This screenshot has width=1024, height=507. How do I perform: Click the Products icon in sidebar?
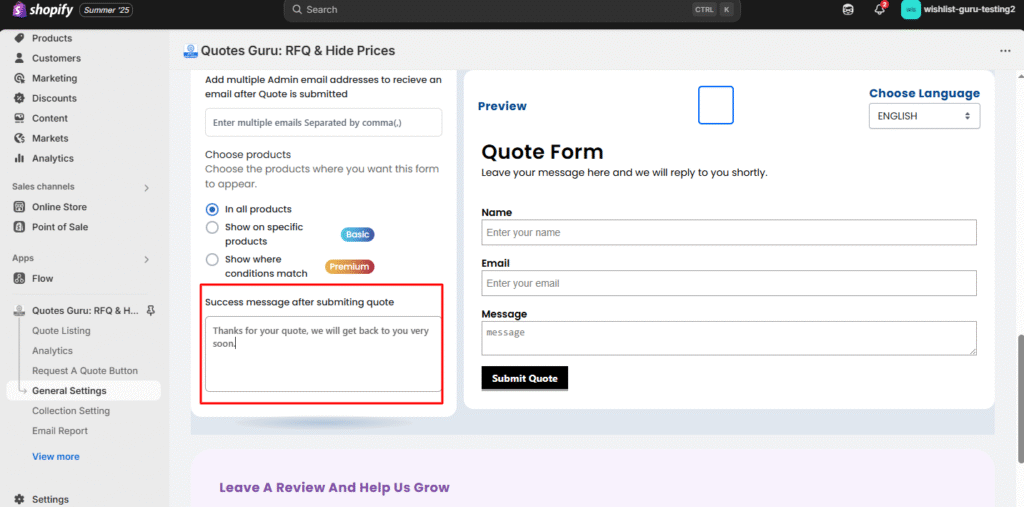[19, 38]
